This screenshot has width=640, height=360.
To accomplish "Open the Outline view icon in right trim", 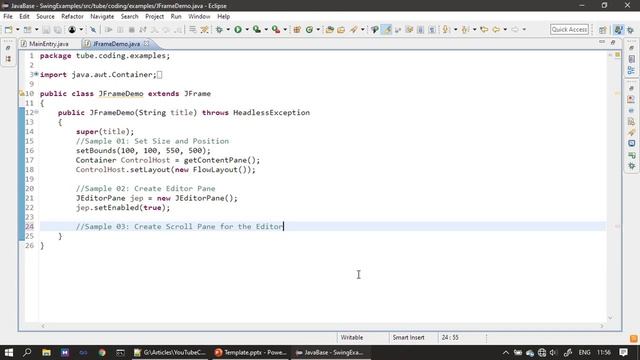I will (631, 70).
